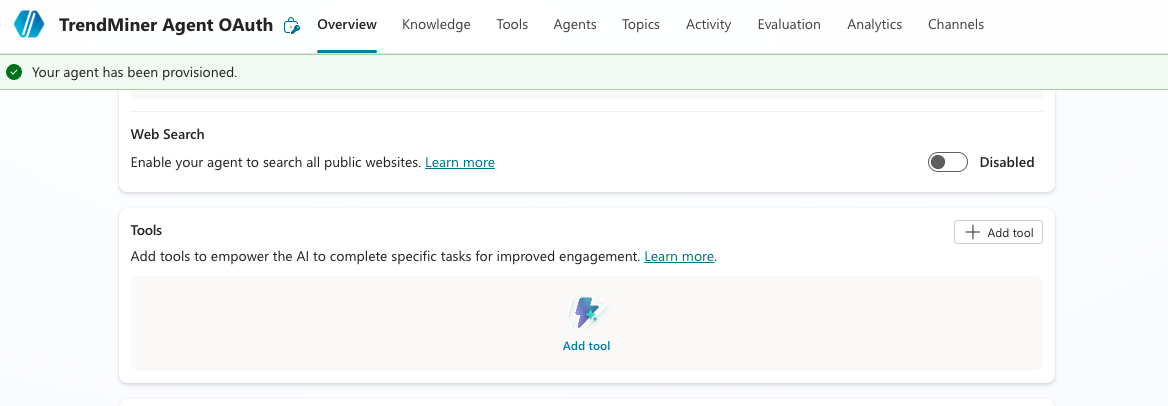Click the Disabled status label
The height and width of the screenshot is (406, 1168).
[x=1007, y=162]
